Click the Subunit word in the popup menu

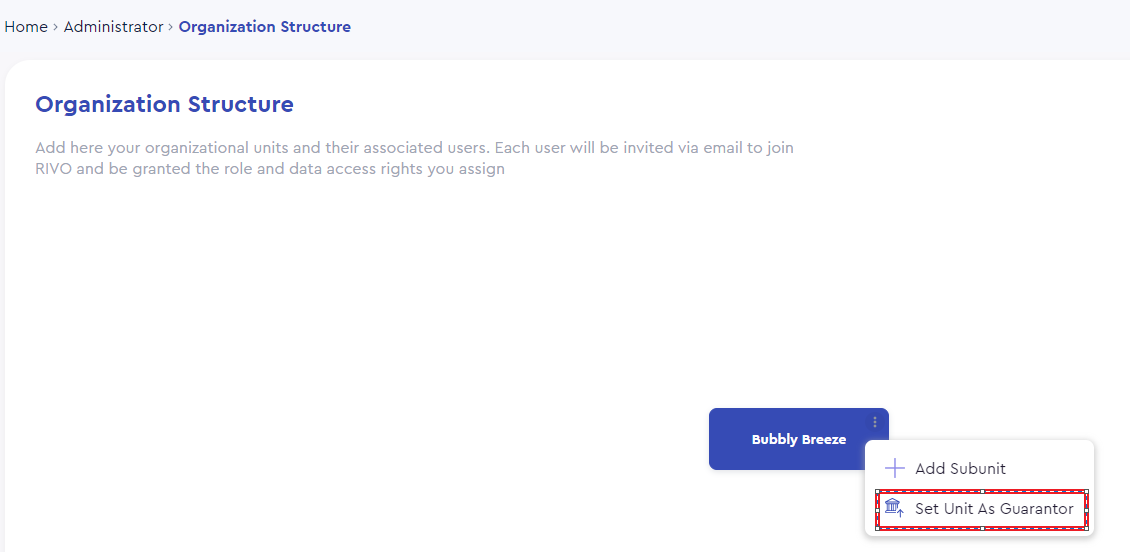click(x=982, y=468)
